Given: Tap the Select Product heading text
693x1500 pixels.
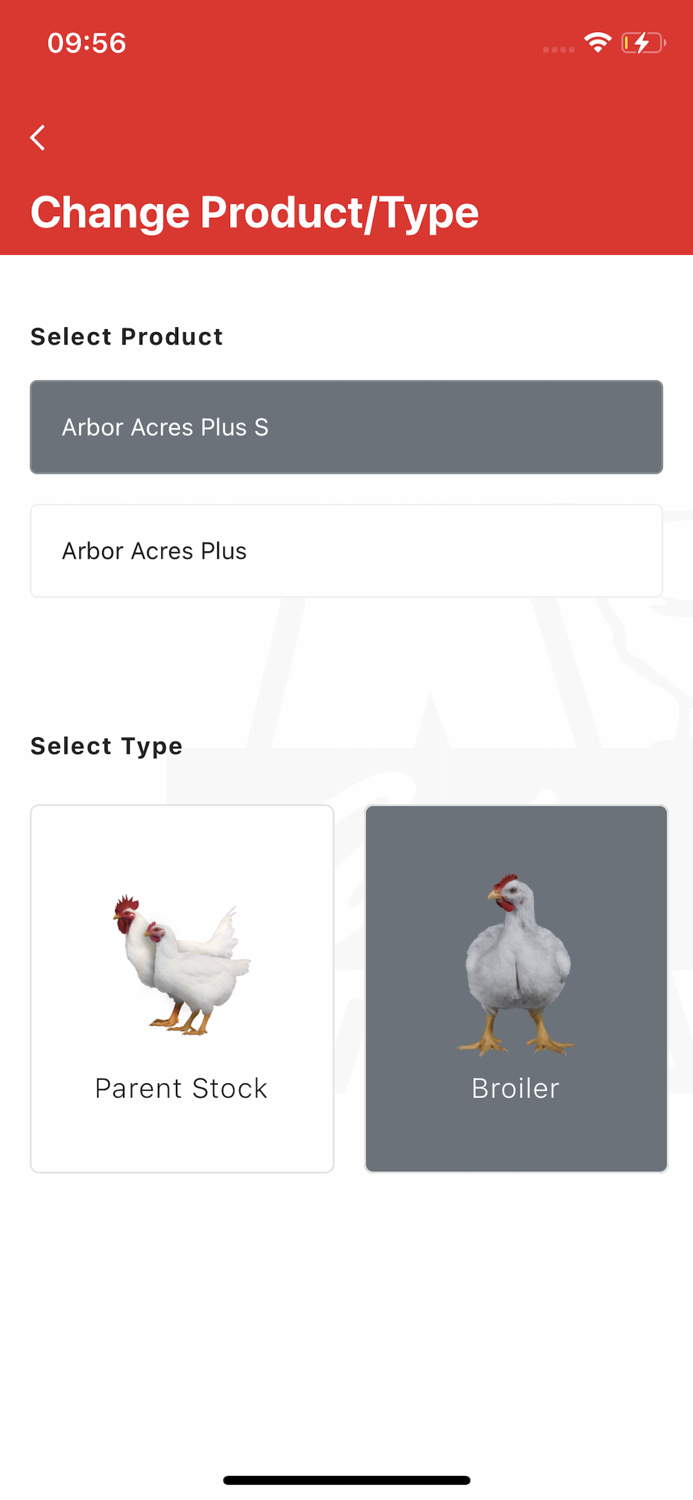Looking at the screenshot, I should (x=126, y=337).
